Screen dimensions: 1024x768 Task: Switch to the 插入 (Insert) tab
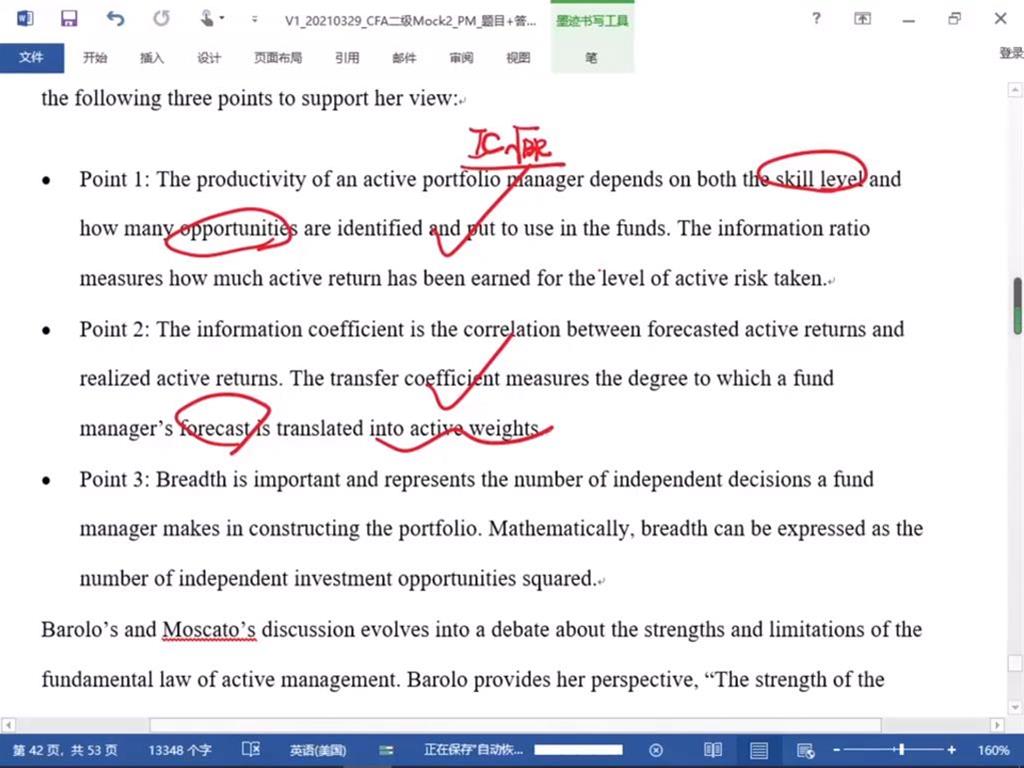point(152,58)
